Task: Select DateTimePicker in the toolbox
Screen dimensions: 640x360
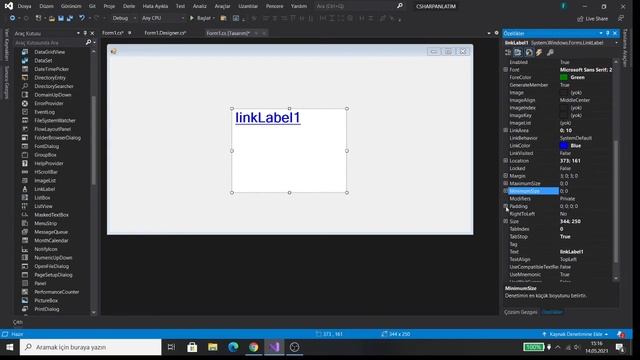Action: point(51,69)
